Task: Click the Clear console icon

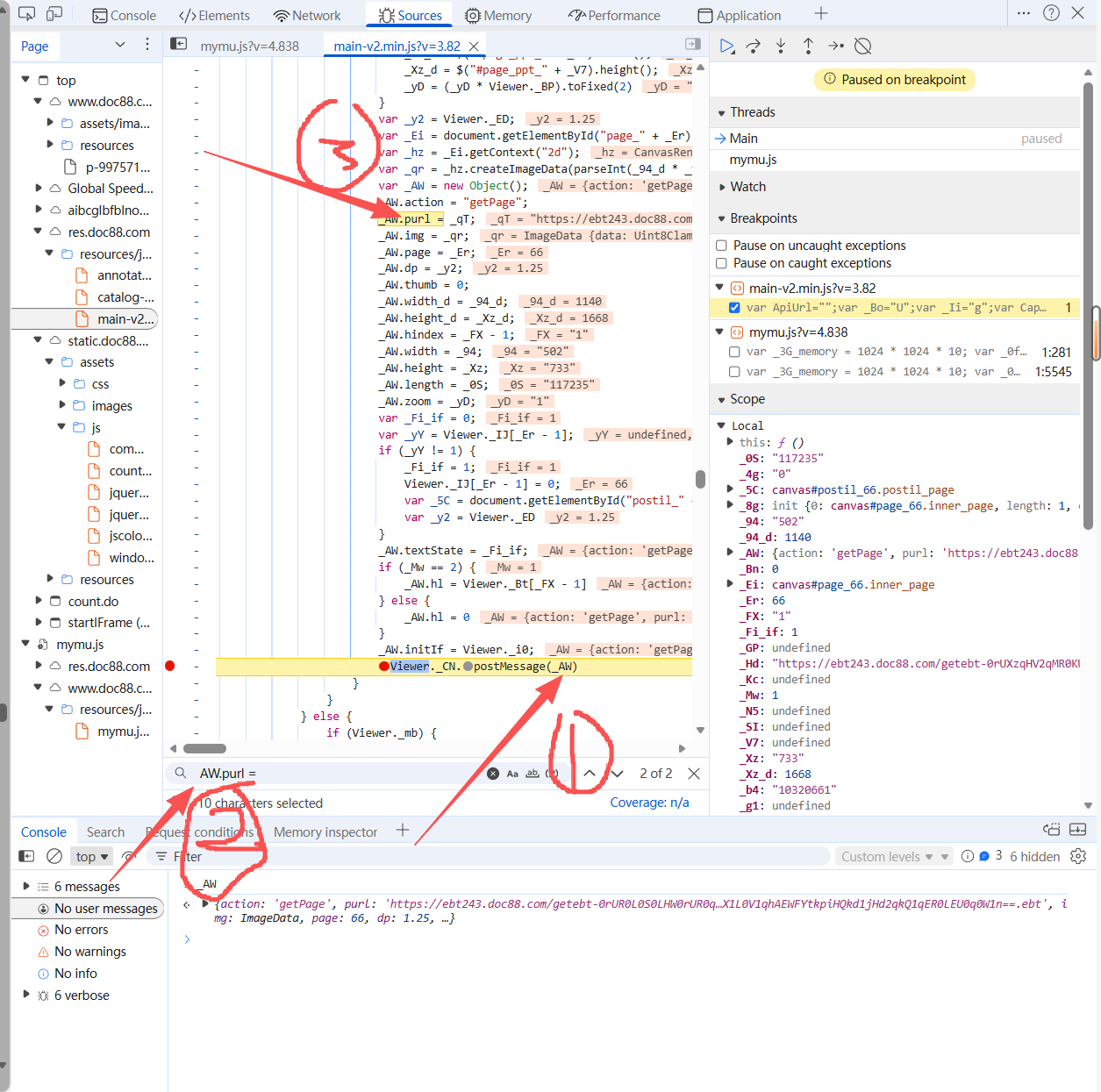Action: 54,856
